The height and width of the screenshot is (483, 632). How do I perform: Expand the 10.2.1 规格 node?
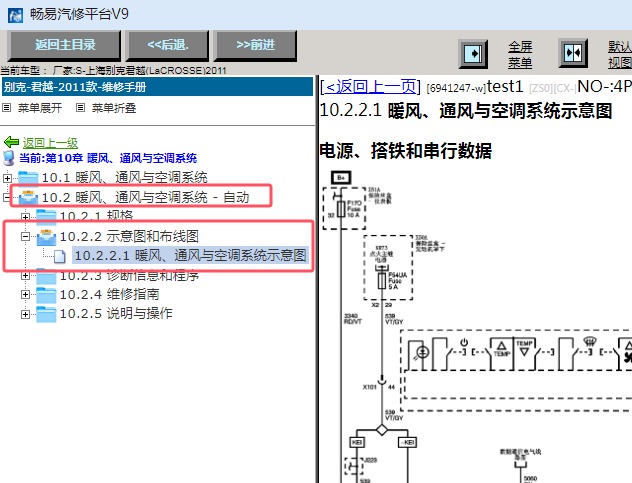click(x=25, y=217)
